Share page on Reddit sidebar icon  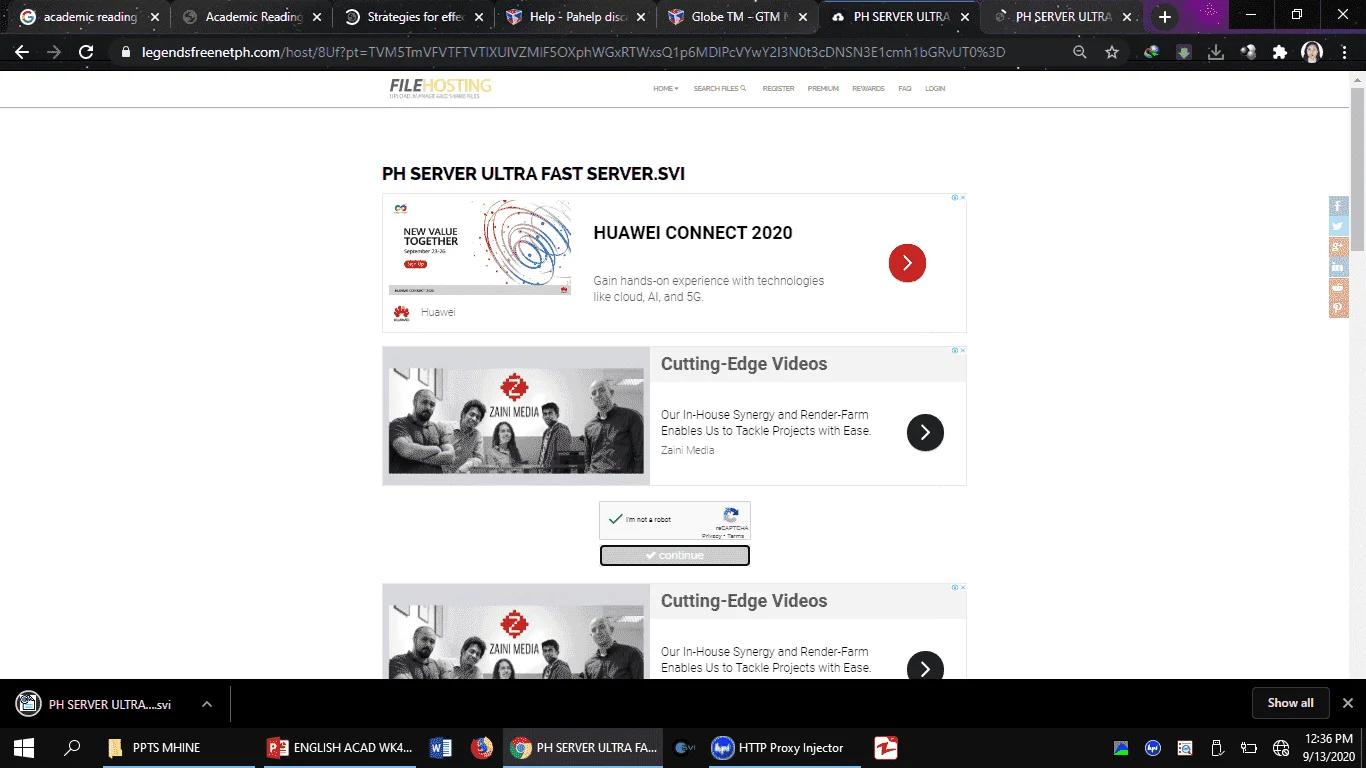[1338, 288]
